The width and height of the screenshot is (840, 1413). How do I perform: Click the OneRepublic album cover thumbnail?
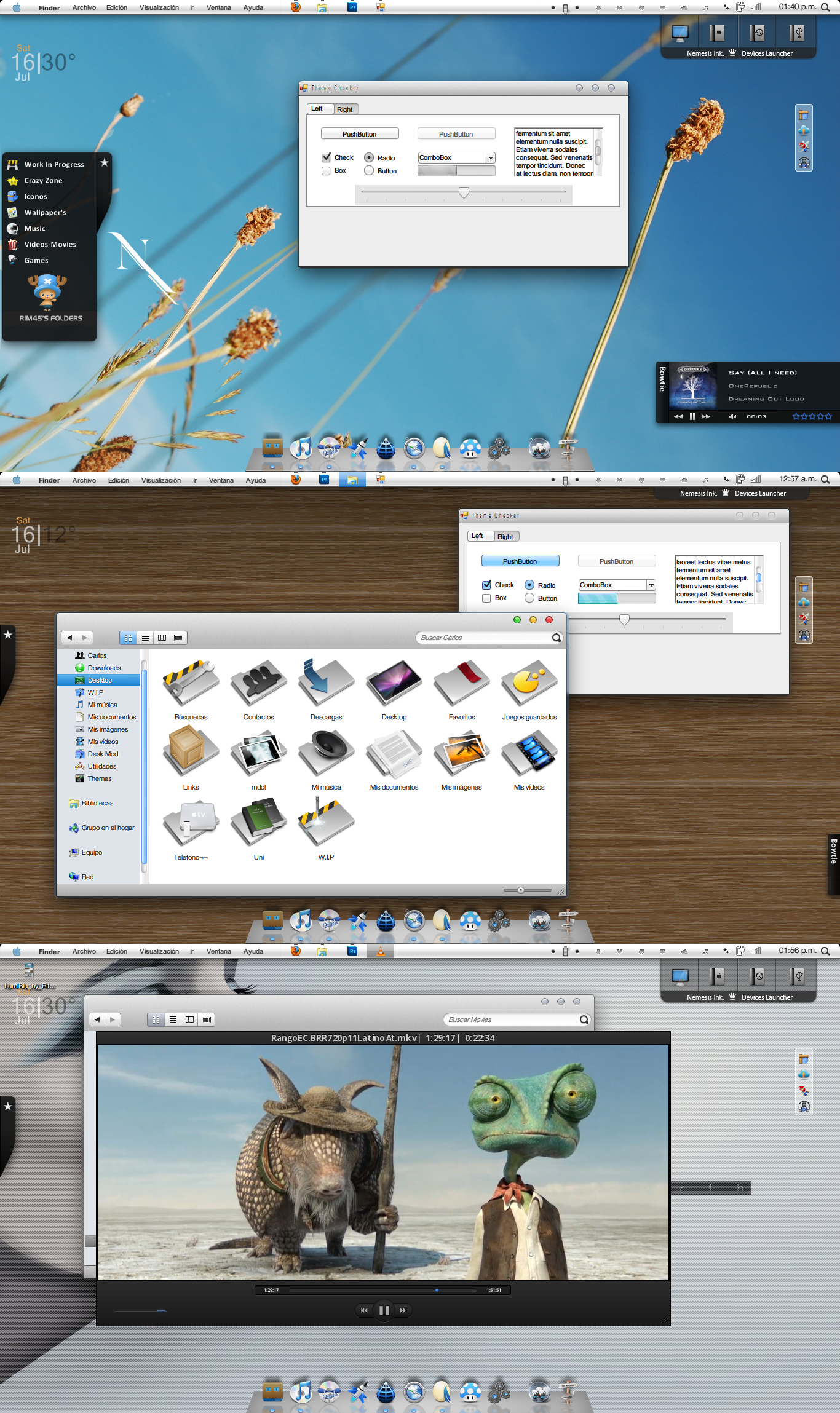click(692, 386)
